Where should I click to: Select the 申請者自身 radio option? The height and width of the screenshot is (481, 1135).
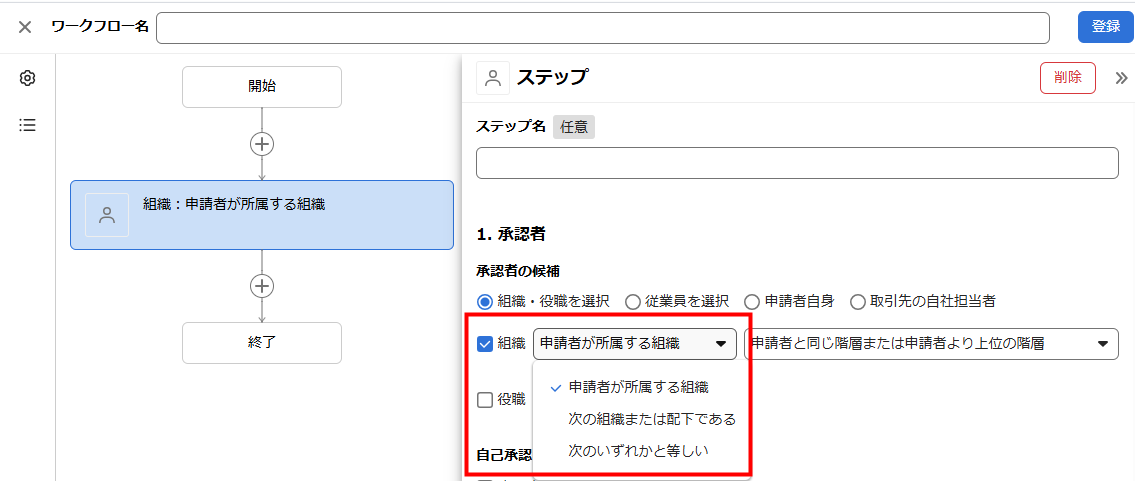point(752,301)
